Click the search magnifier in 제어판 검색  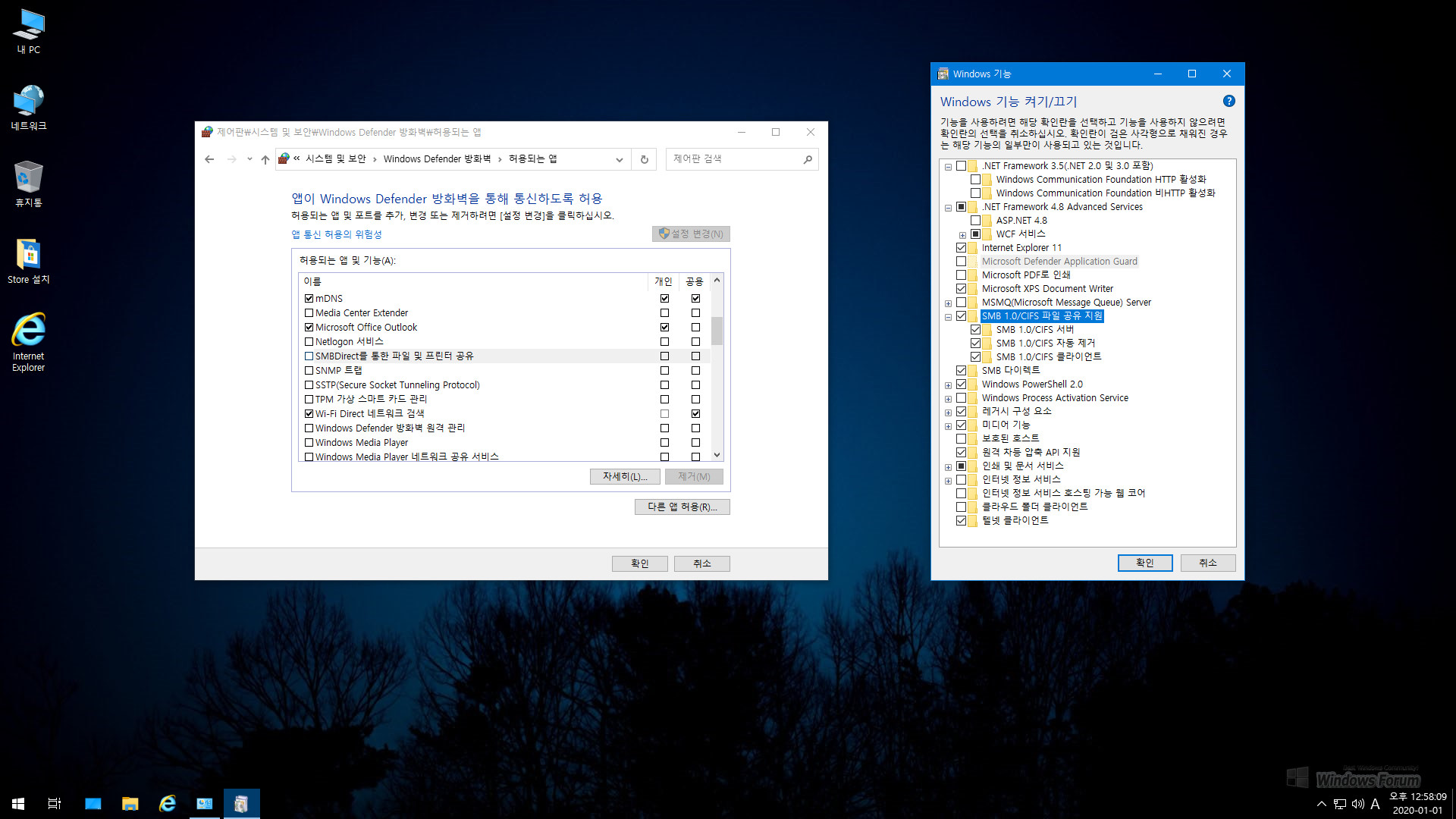point(808,159)
